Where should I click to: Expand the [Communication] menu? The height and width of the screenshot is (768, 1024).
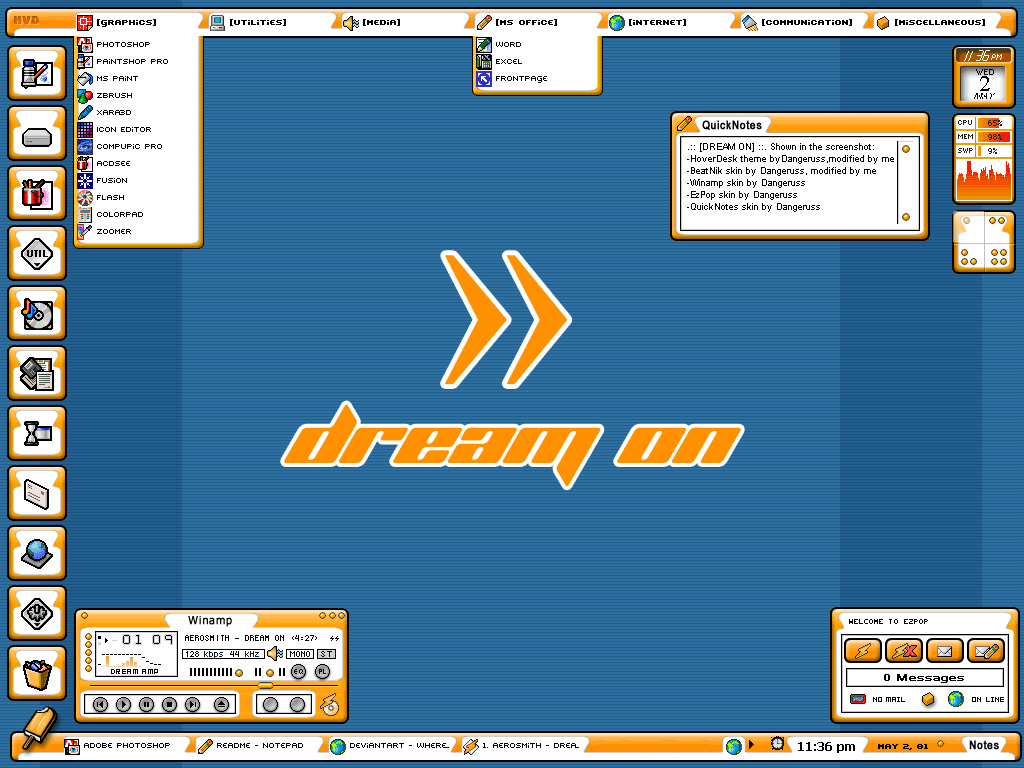797,22
